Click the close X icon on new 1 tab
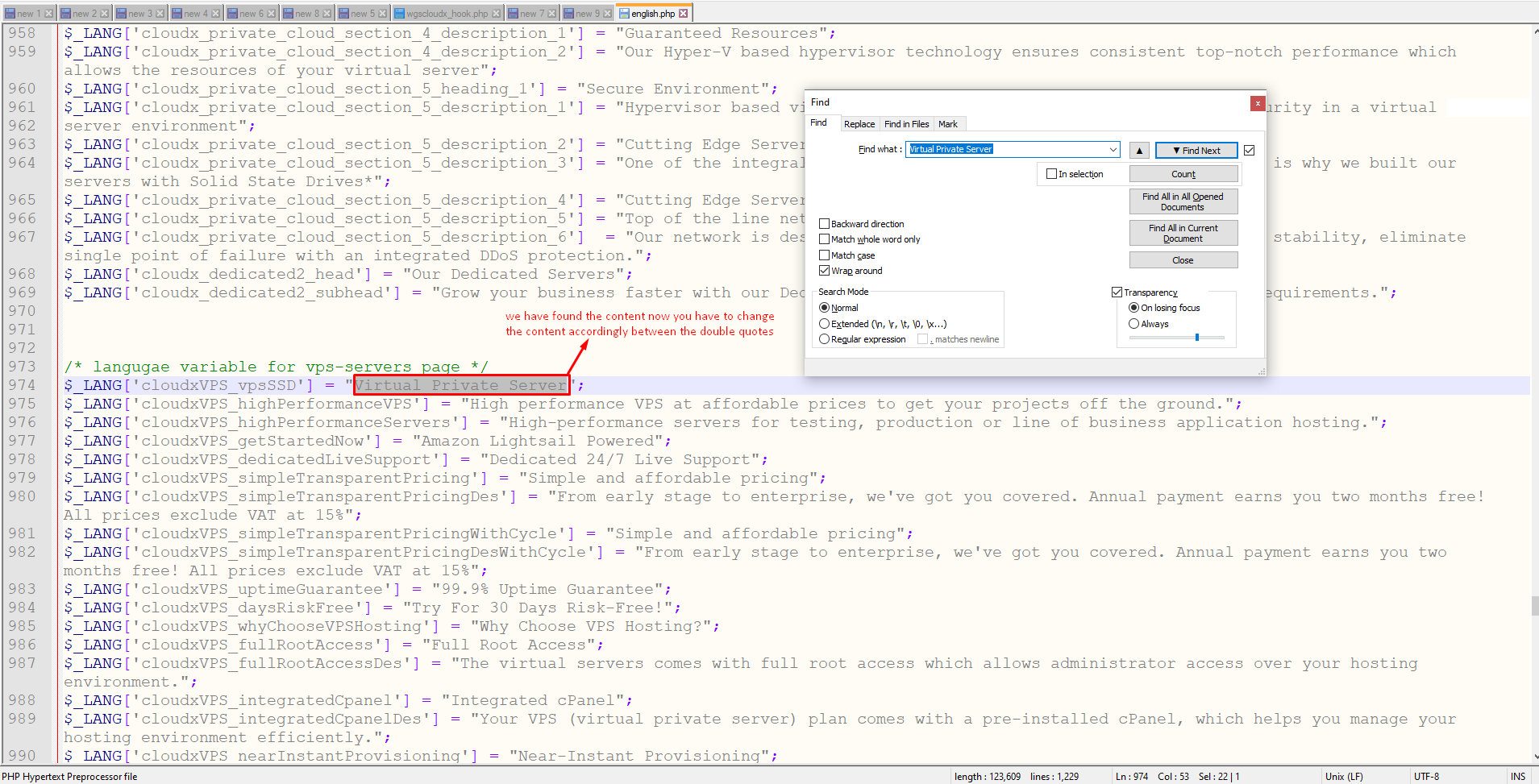The height and width of the screenshot is (784, 1539). click(48, 14)
